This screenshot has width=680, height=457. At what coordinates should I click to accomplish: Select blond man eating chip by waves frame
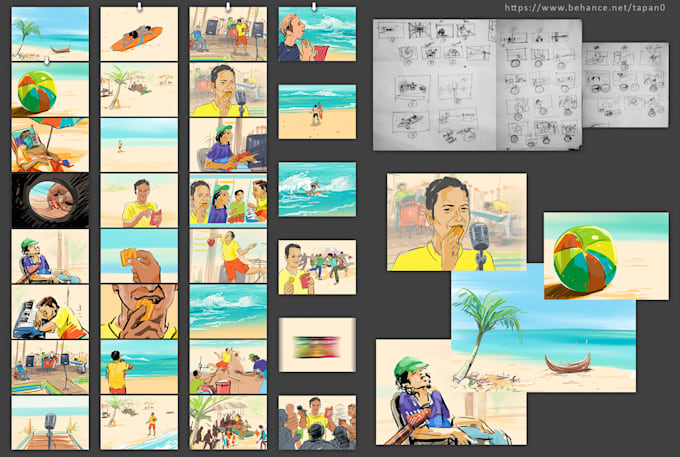tap(317, 34)
